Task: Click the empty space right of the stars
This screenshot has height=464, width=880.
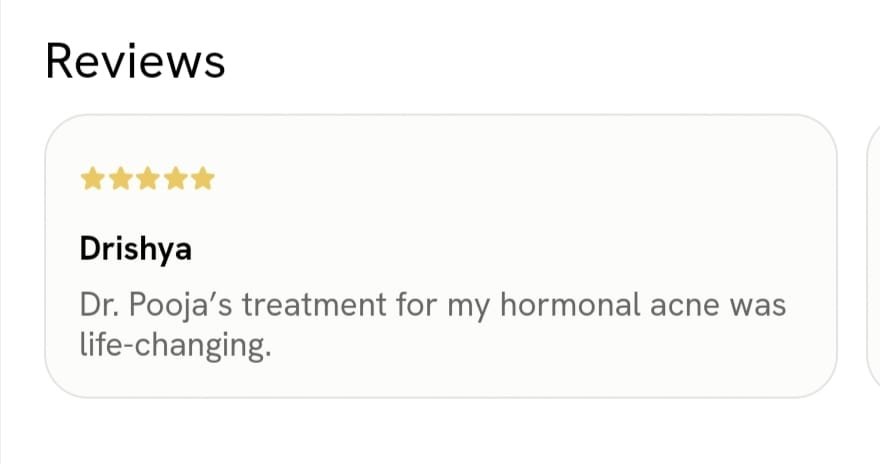Action: [500, 180]
